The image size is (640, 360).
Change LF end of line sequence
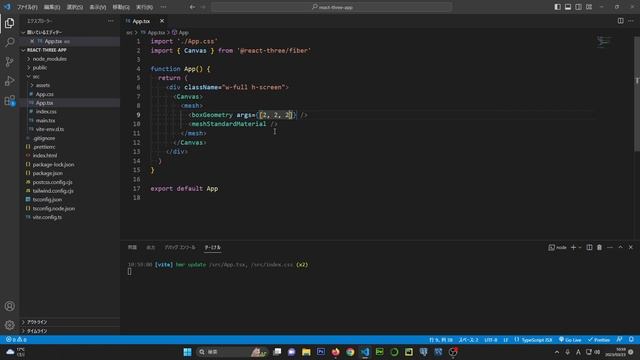point(506,340)
